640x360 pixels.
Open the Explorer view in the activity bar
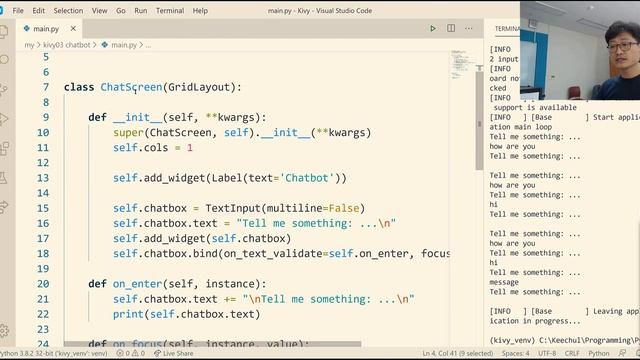(3, 32)
